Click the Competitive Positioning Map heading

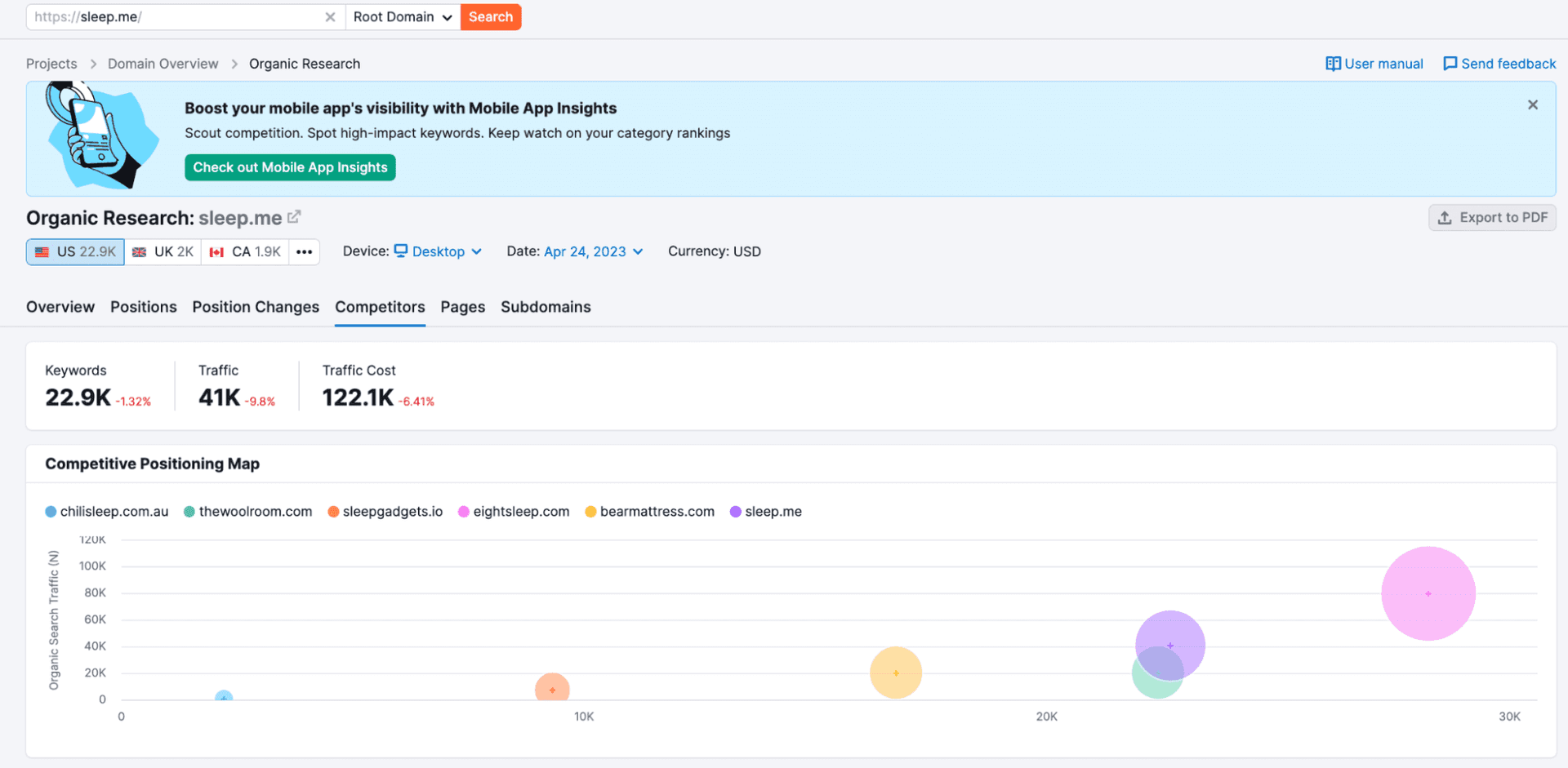[153, 464]
